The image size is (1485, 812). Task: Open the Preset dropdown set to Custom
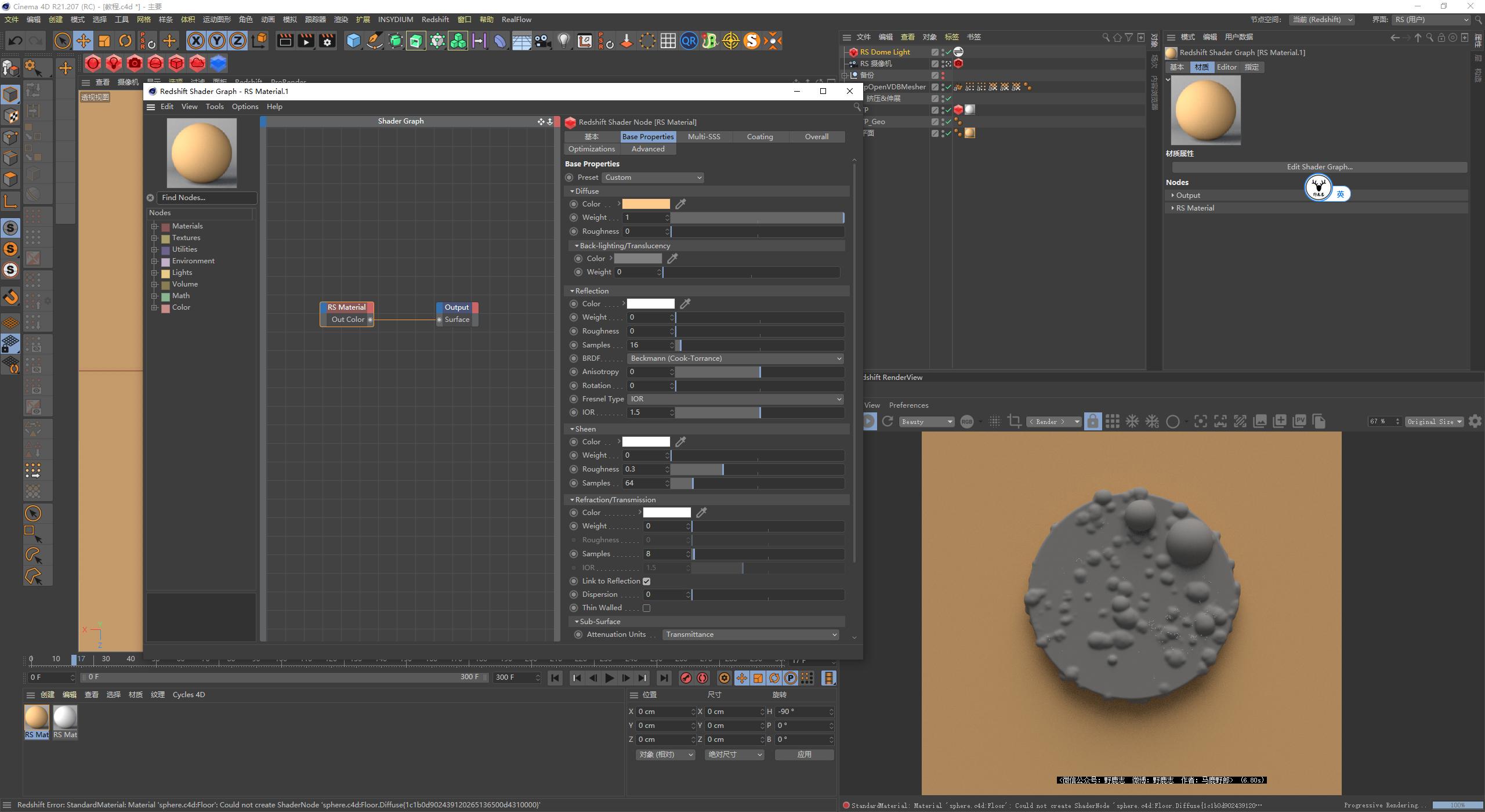[x=652, y=177]
